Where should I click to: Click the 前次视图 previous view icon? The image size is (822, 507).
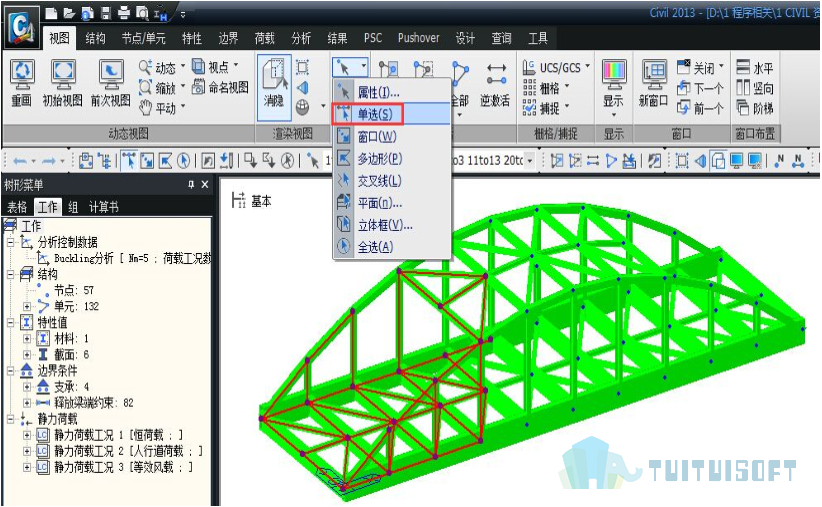pyautogui.click(x=111, y=76)
